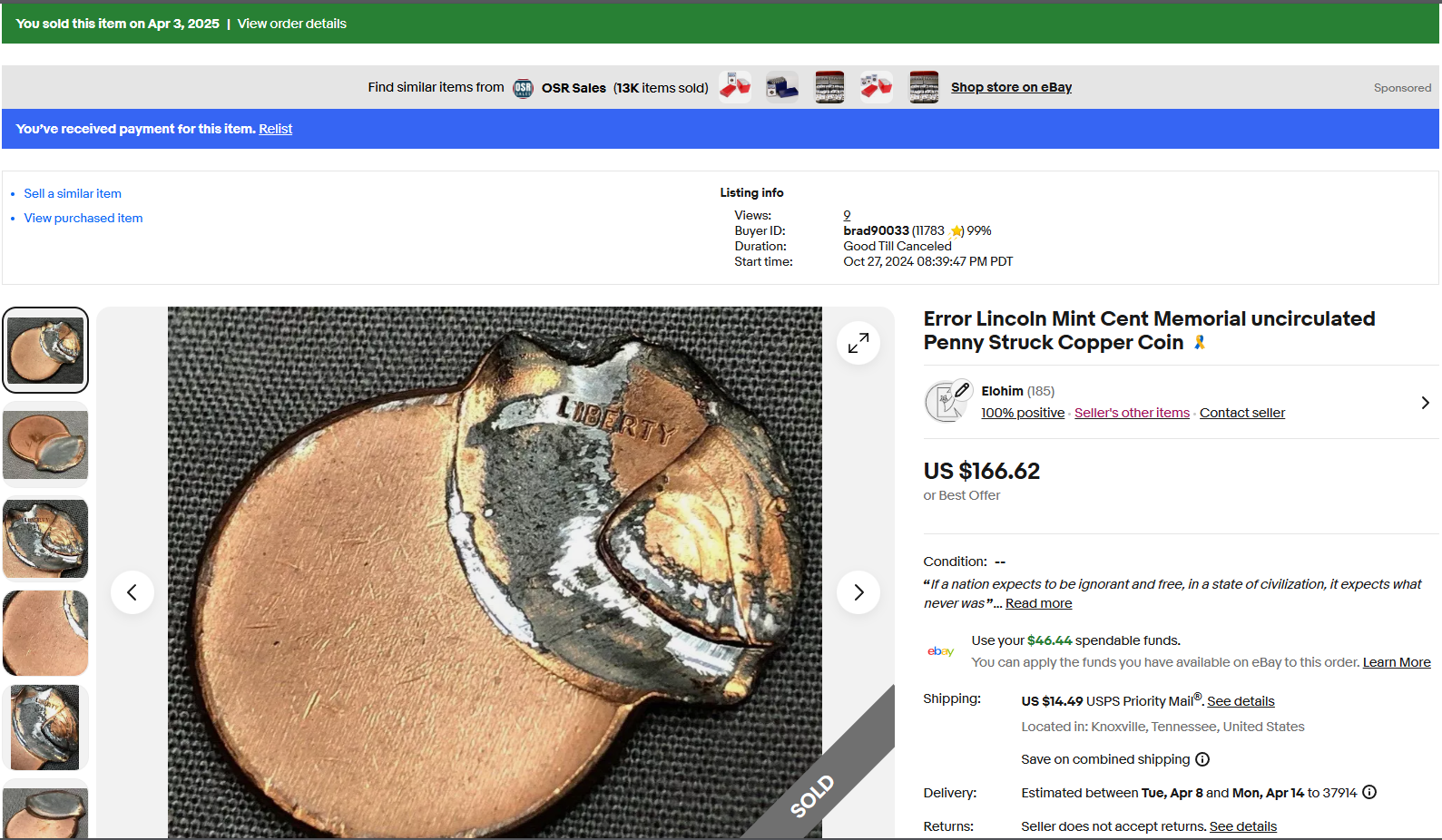Open the first OSR Sales product thumbnail
Viewport: 1442px width, 840px height.
(x=735, y=87)
